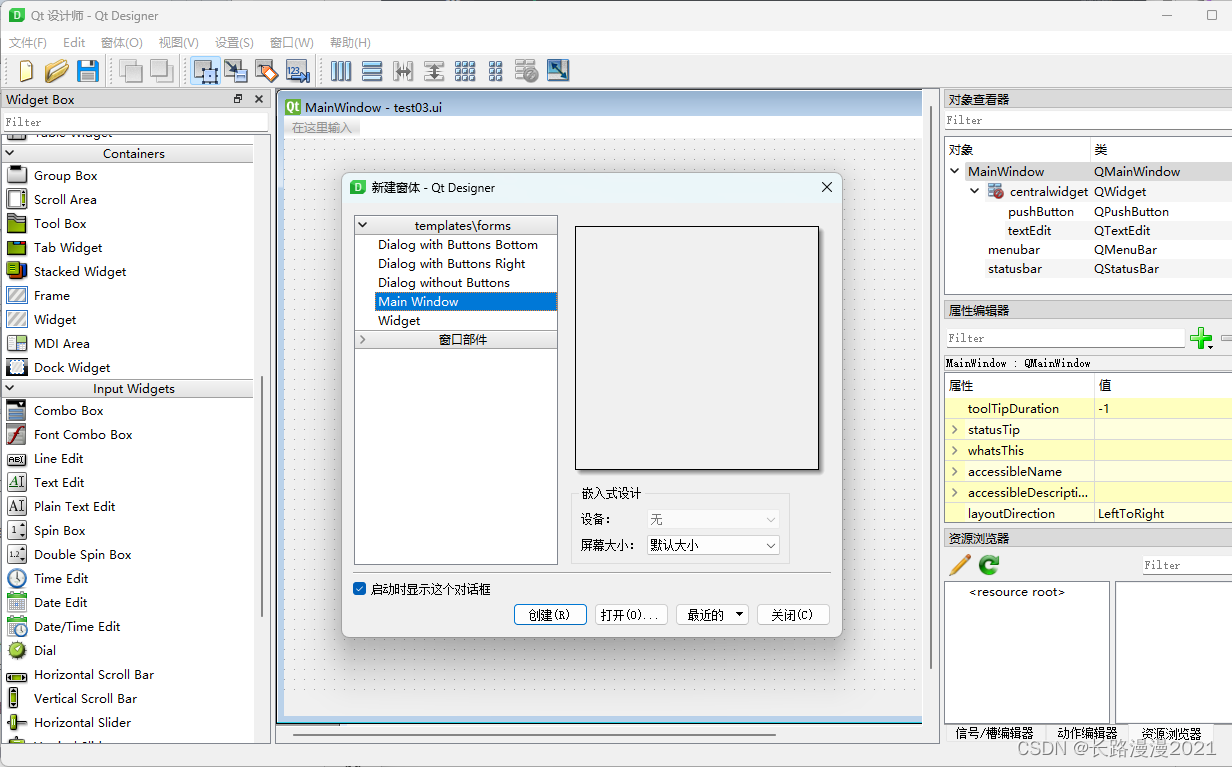Switch to Edit Tab Order mode icon

pos(297,71)
